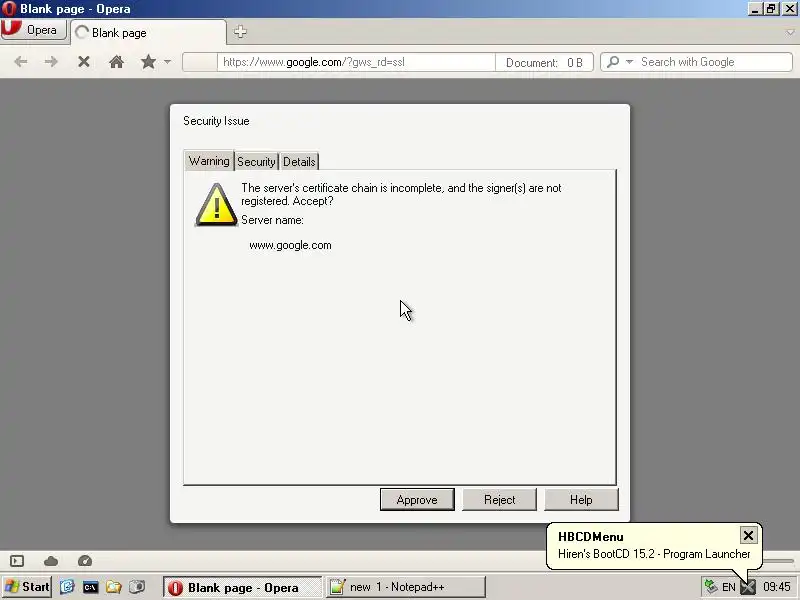Expand the search engine dropdown arrow
The height and width of the screenshot is (600, 800).
click(x=629, y=62)
